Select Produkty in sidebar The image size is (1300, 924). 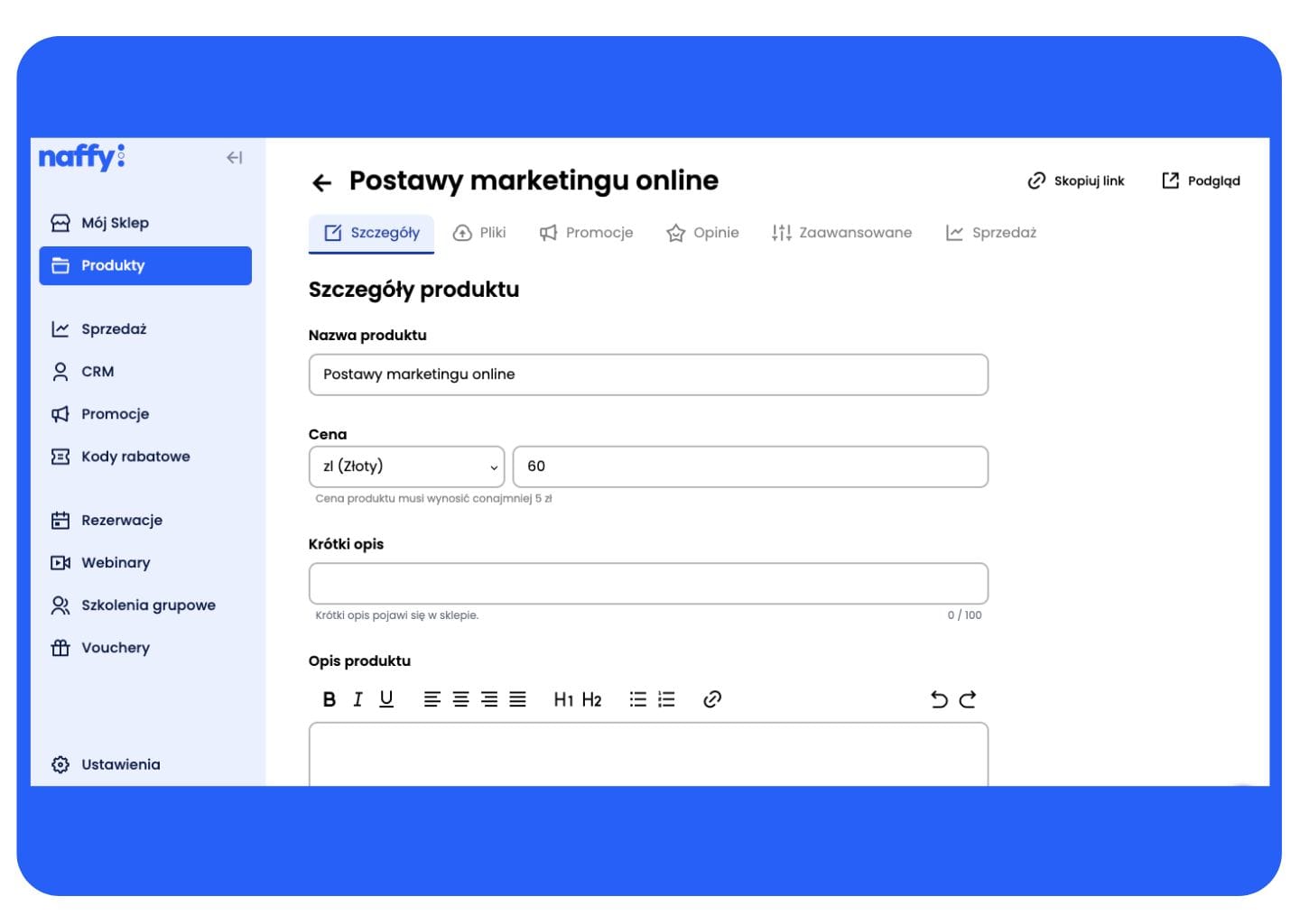click(x=145, y=265)
